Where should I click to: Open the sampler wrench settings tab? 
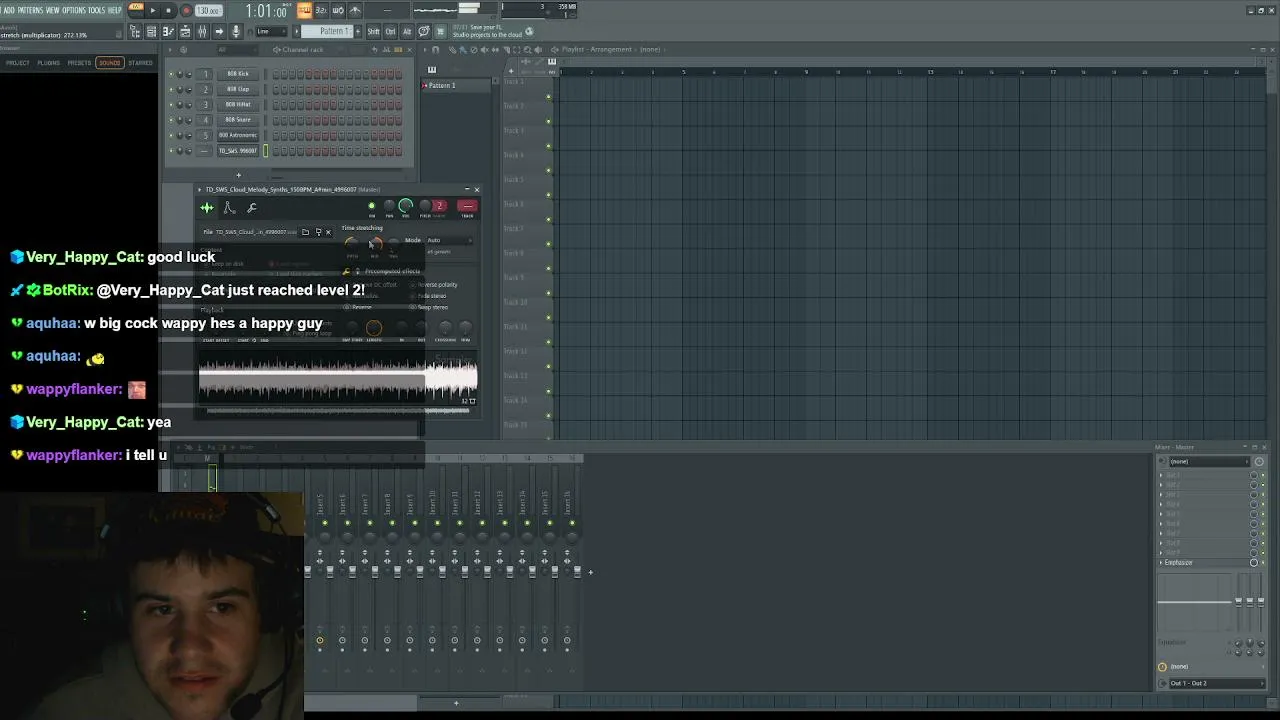coord(252,208)
